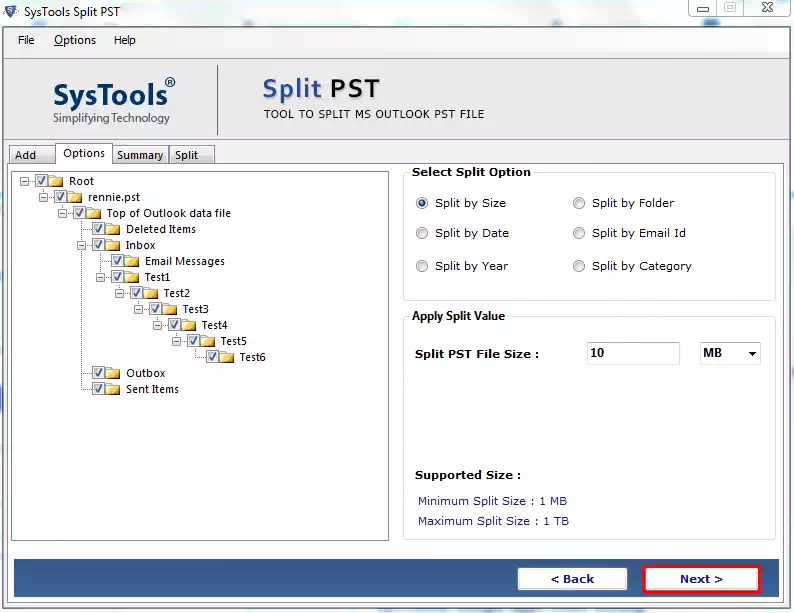The image size is (794, 613).
Task: Click the Inbox folder icon
Action: [113, 245]
